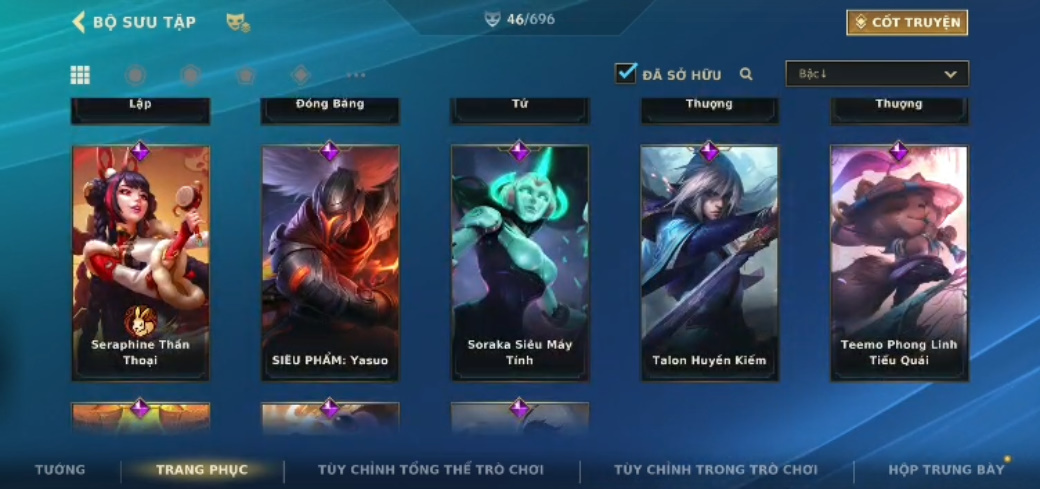Select the SIÊU PHẨM: Yasuo skin card
The height and width of the screenshot is (489, 1040).
tap(330, 263)
